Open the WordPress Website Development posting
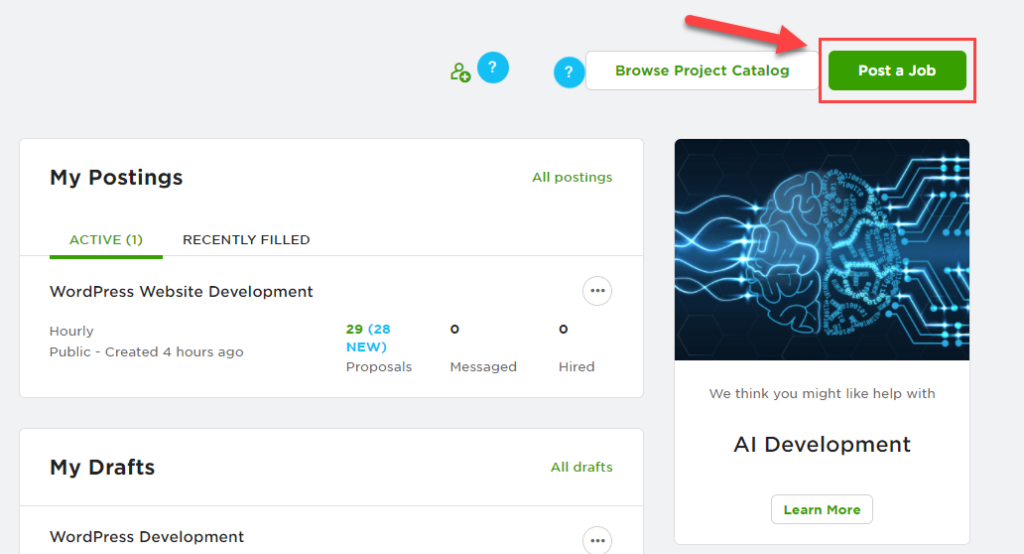This screenshot has width=1024, height=554. 181,292
